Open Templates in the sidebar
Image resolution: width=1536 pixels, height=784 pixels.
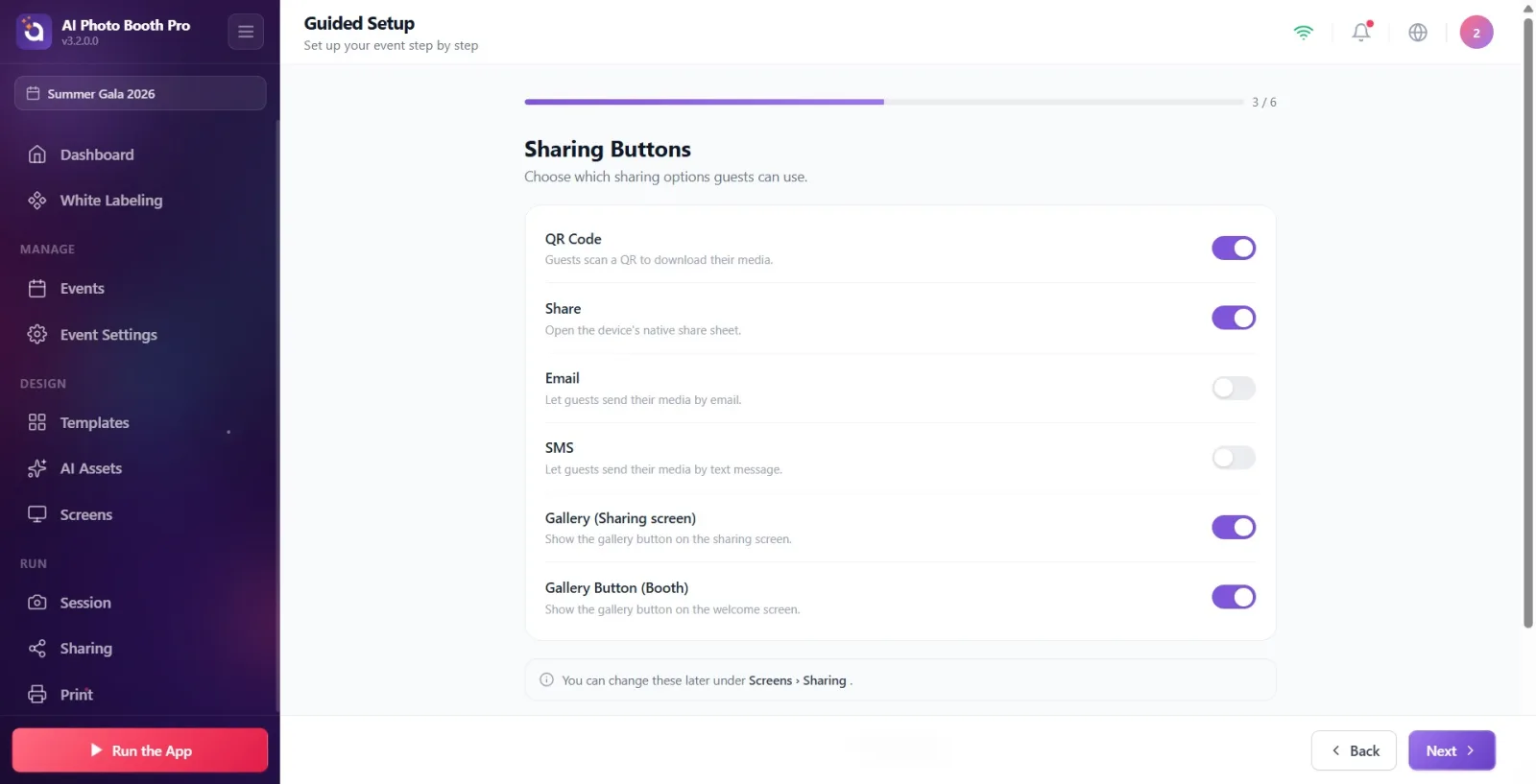140,422
